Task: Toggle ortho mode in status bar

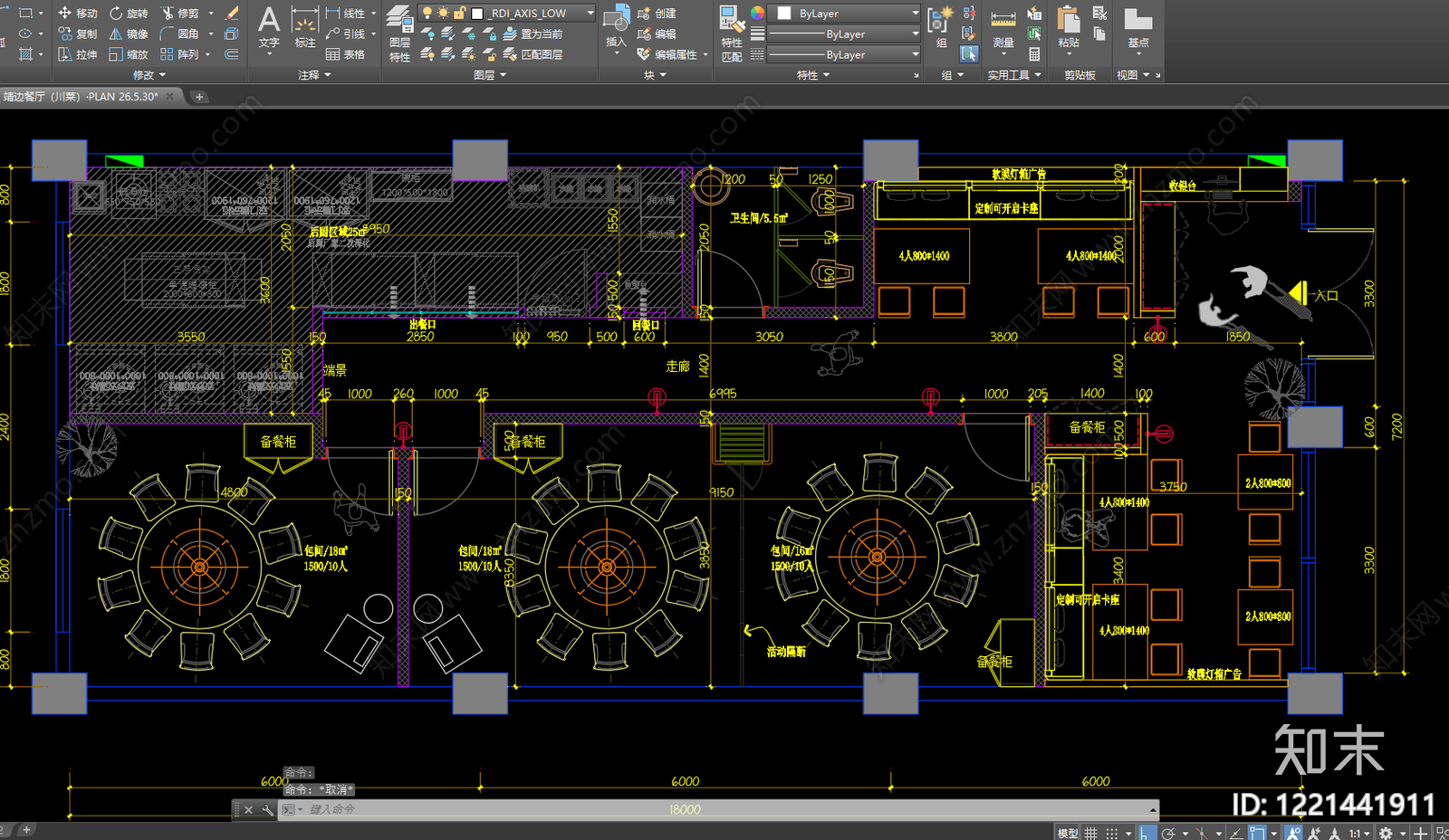Action: (x=1147, y=833)
